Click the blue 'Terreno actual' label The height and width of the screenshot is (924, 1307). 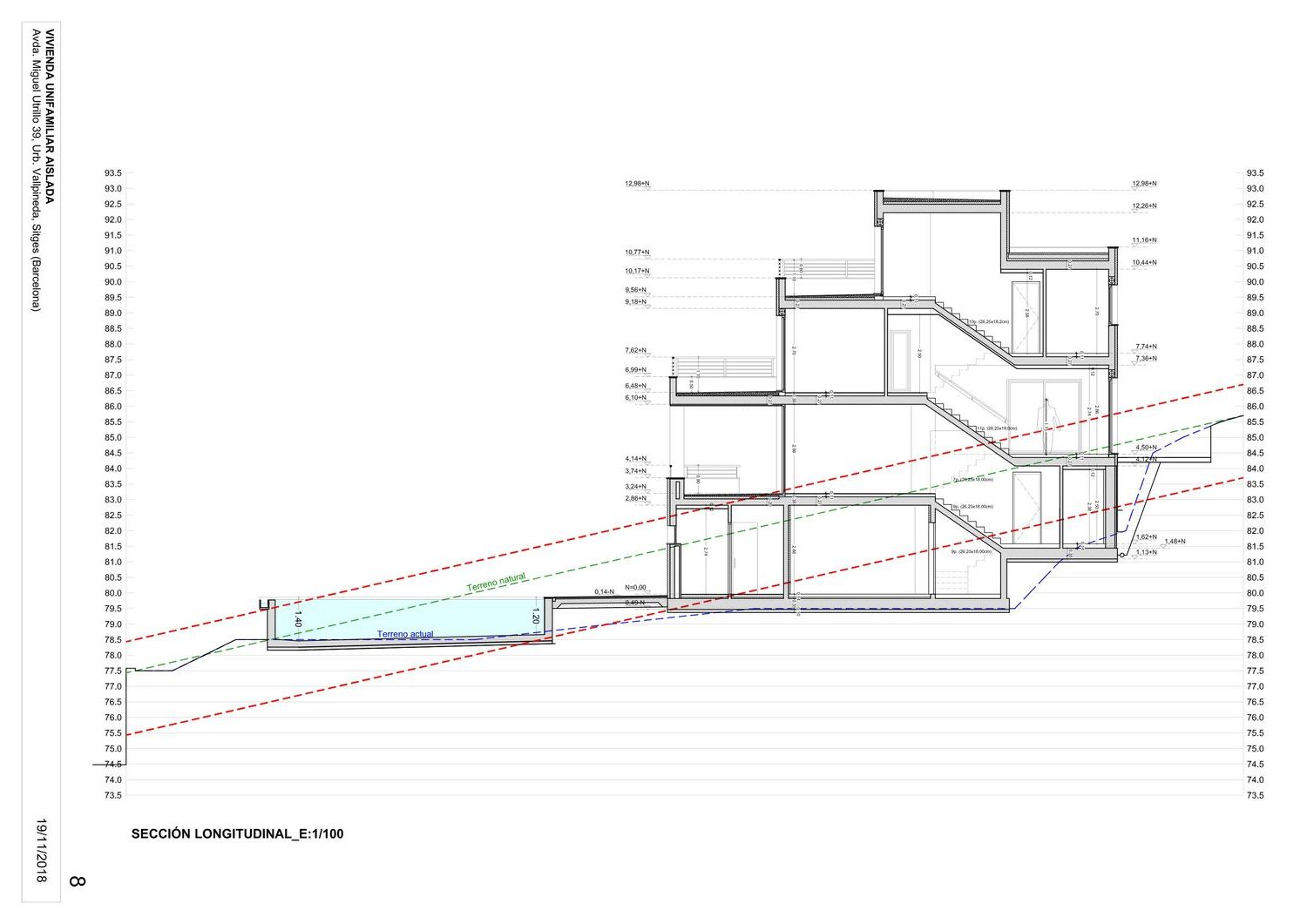[405, 634]
